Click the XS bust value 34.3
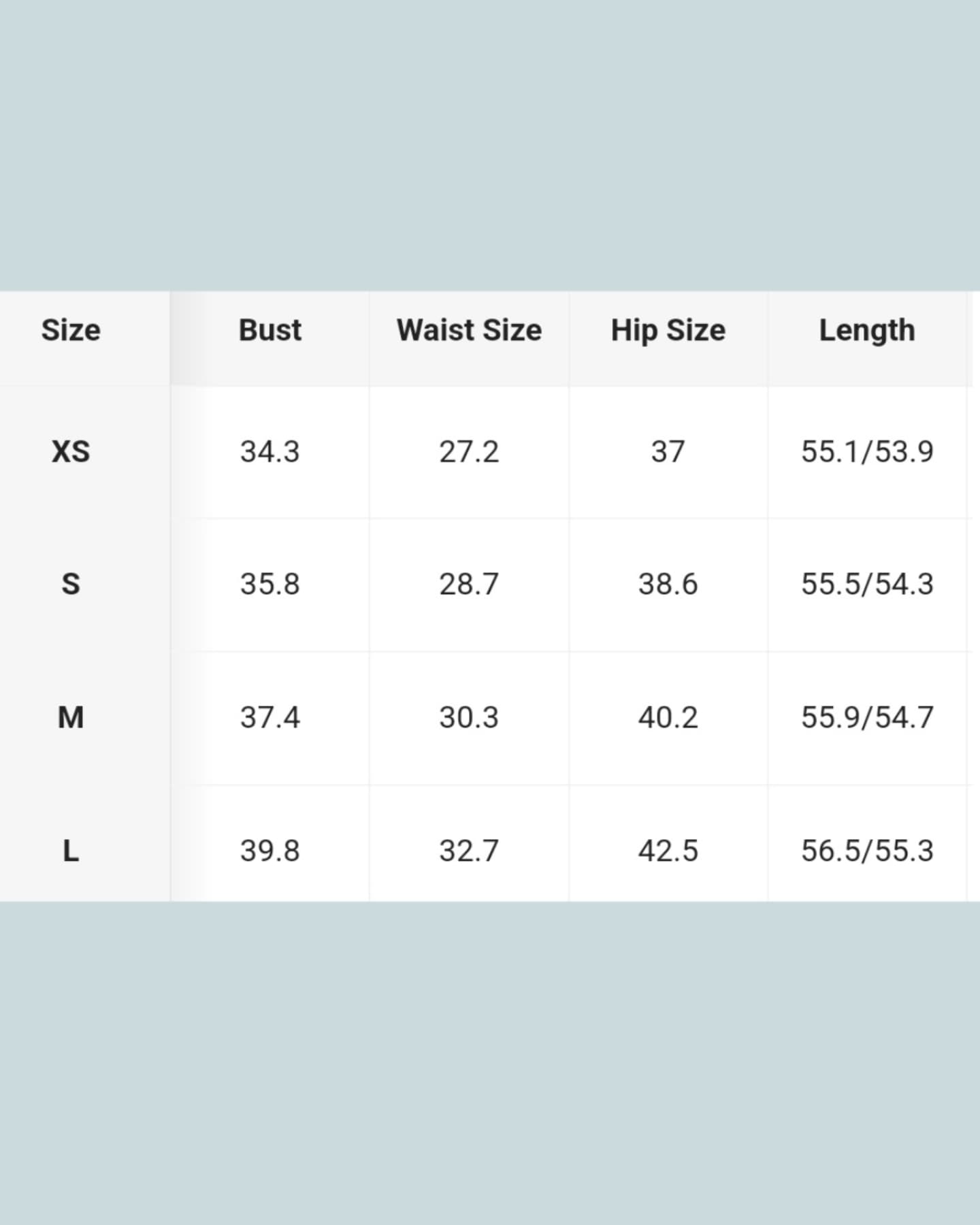This screenshot has width=980, height=1225. click(269, 452)
